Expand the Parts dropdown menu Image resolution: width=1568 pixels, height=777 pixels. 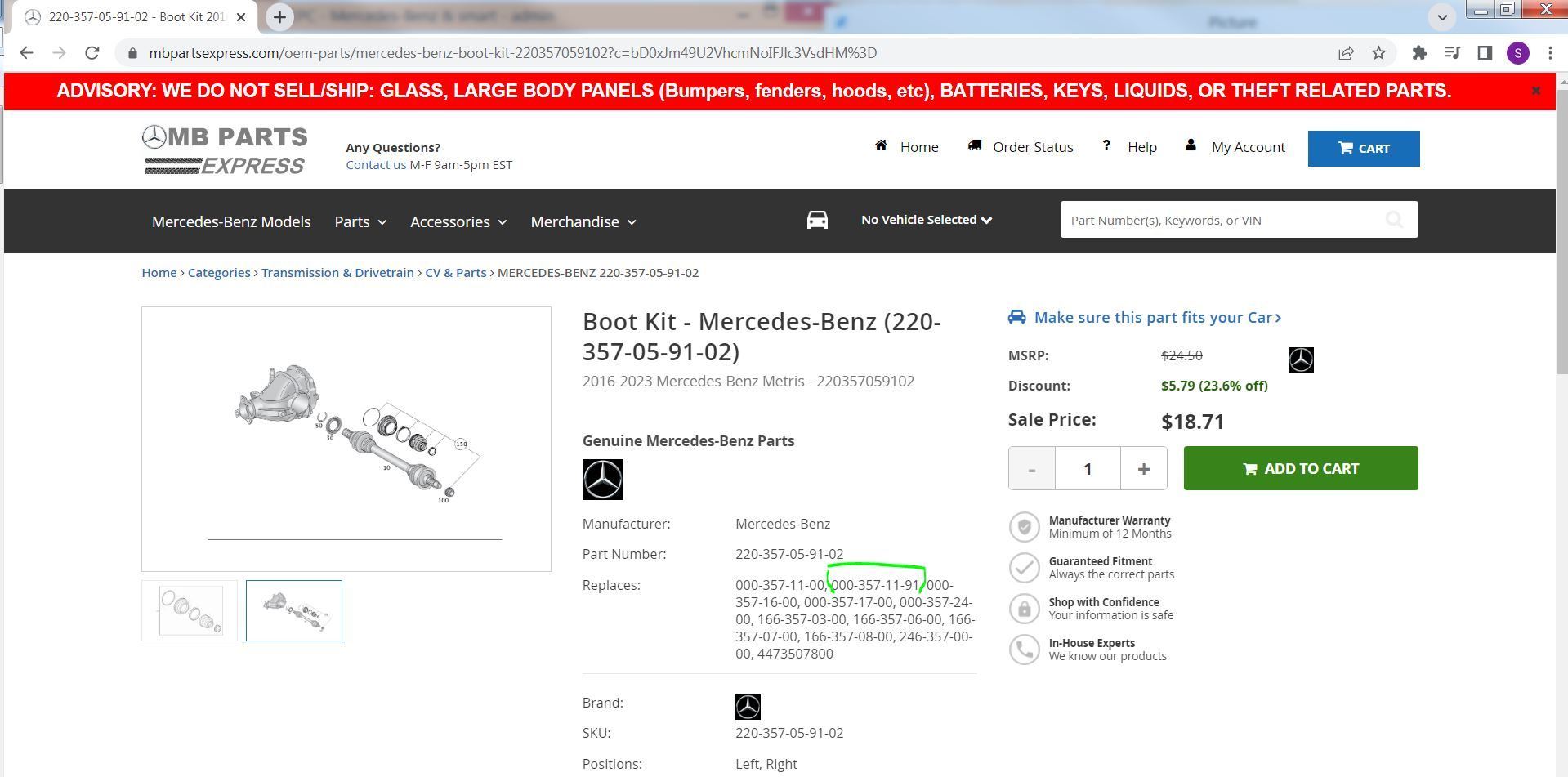click(x=360, y=222)
